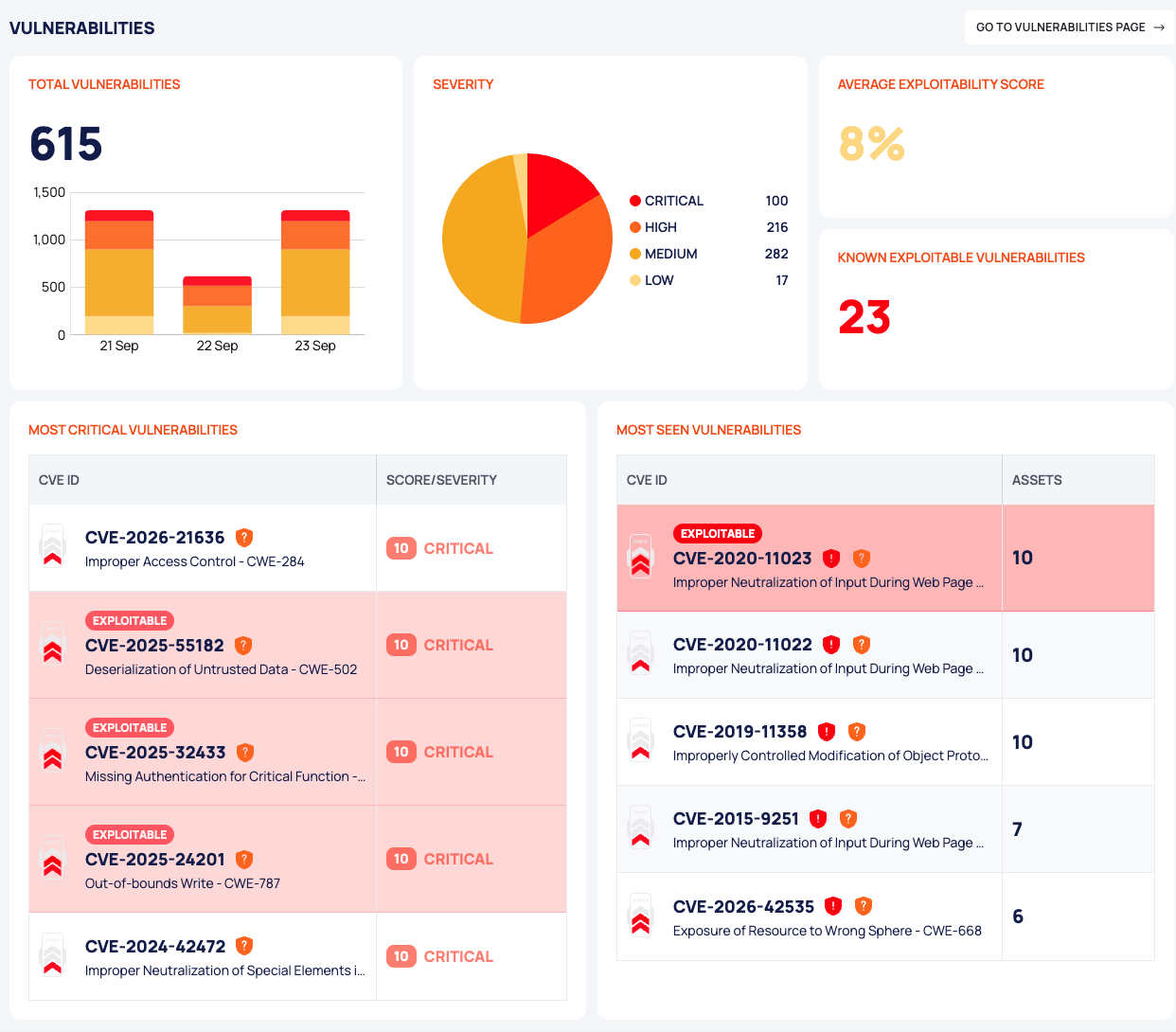Viewport: 1176px width, 1032px height.
Task: Click red alert shield beside CVE-2019-11358
Action: click(x=827, y=732)
